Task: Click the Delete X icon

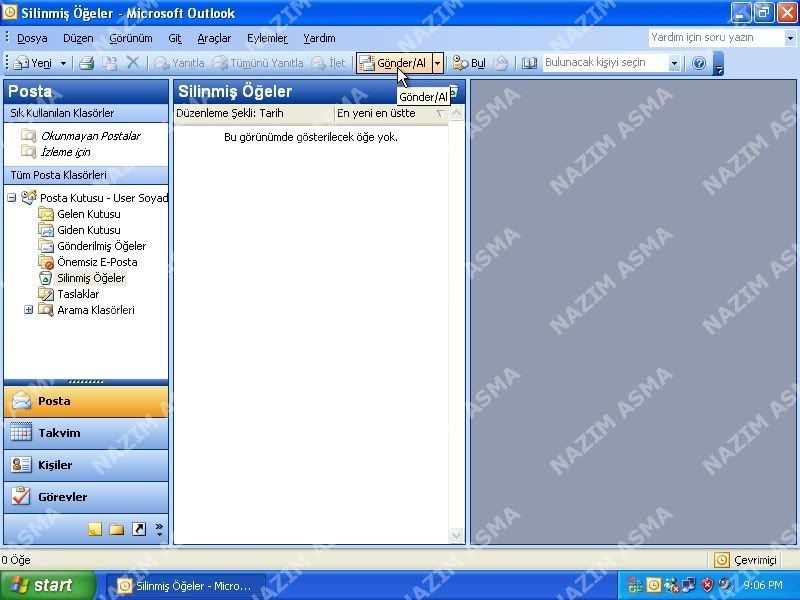Action: [x=132, y=63]
